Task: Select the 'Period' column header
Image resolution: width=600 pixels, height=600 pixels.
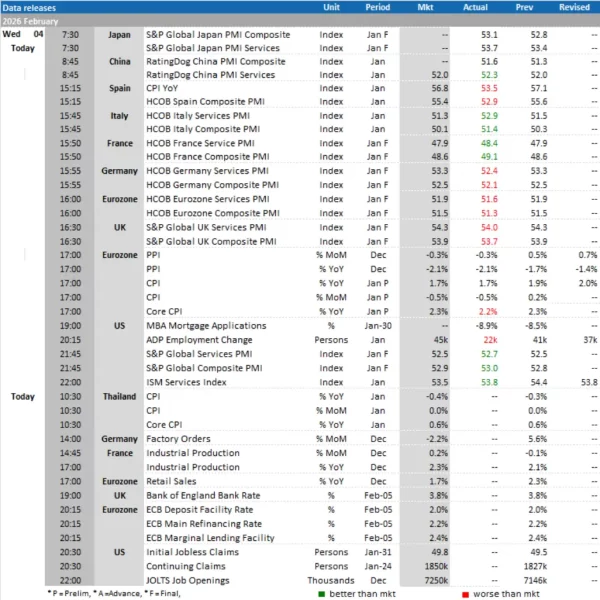Action: [x=378, y=7]
